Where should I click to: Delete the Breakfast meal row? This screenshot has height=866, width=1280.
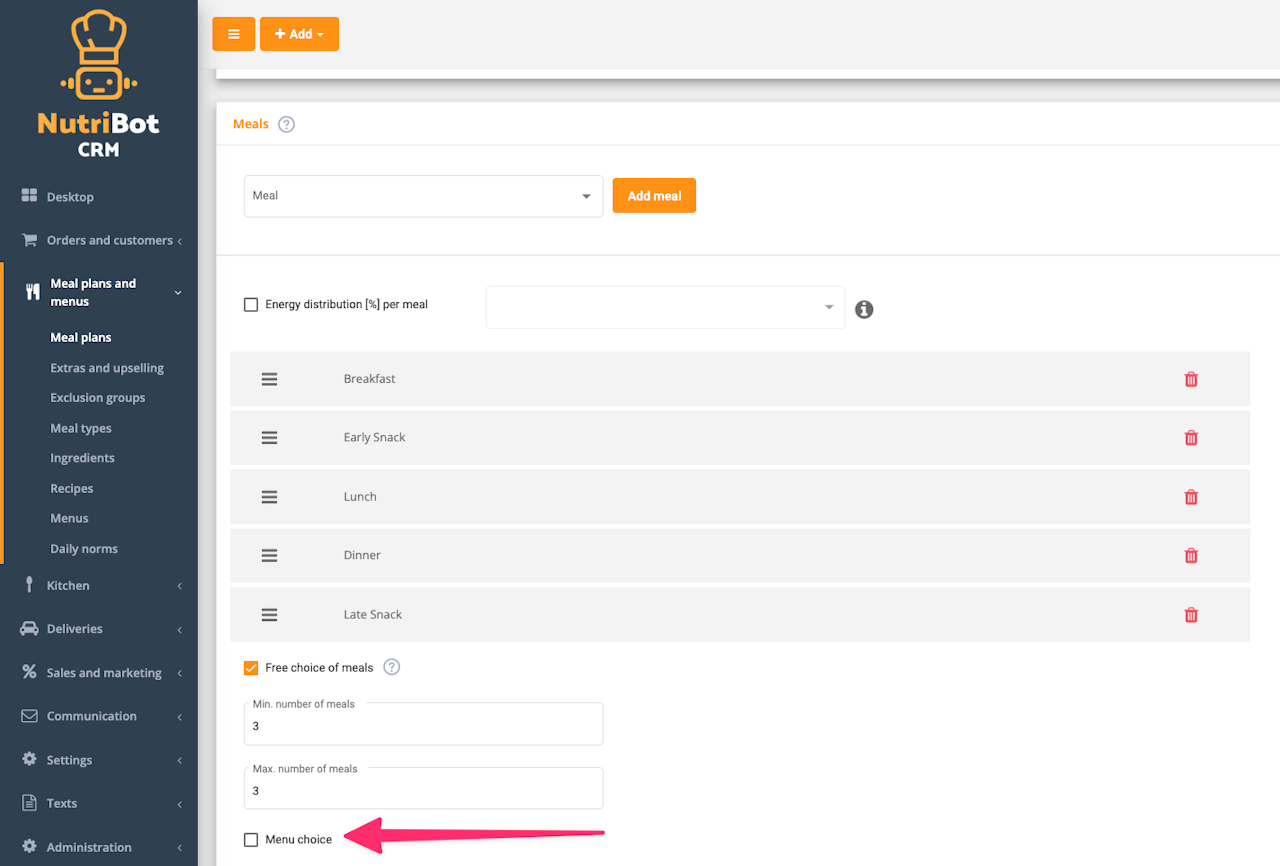click(x=1191, y=379)
